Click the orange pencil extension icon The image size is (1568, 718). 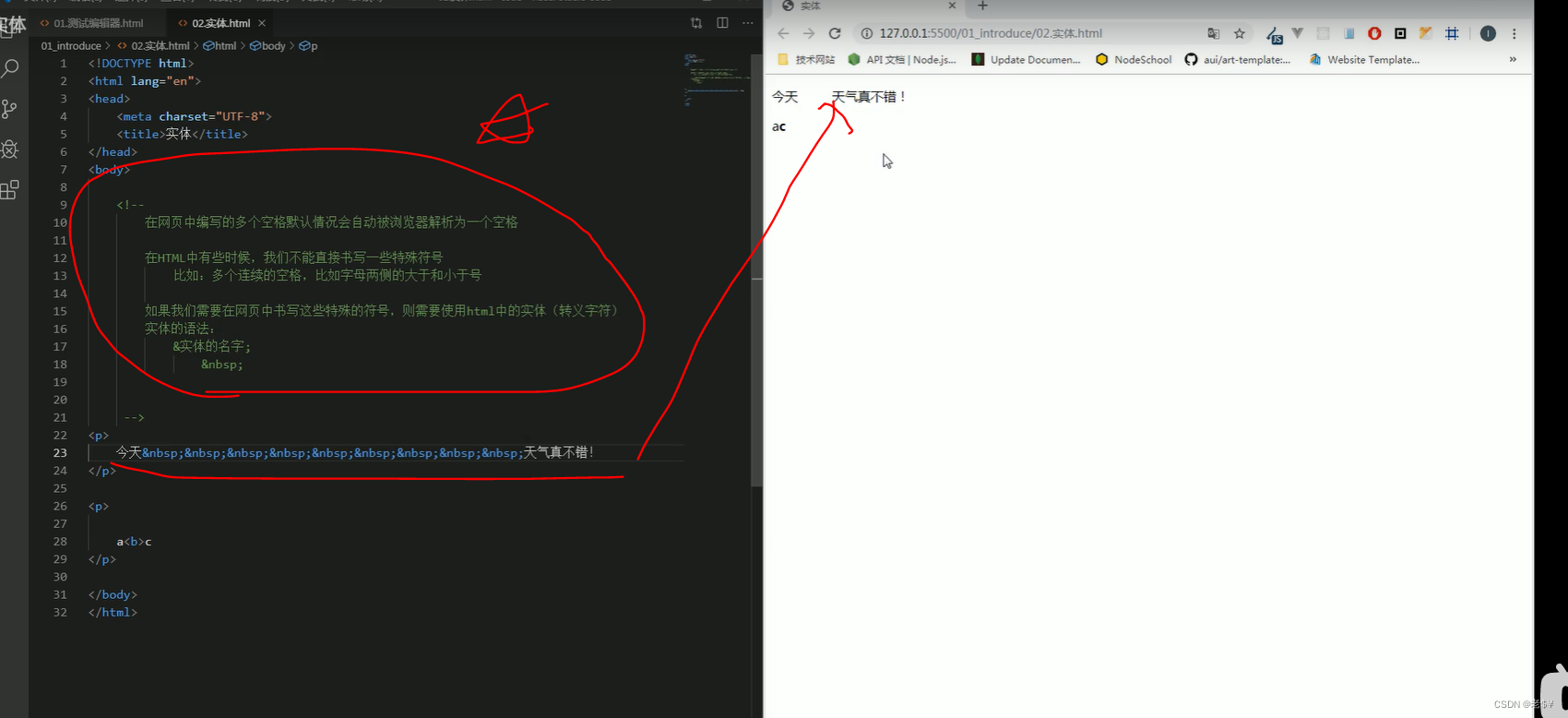(1426, 33)
